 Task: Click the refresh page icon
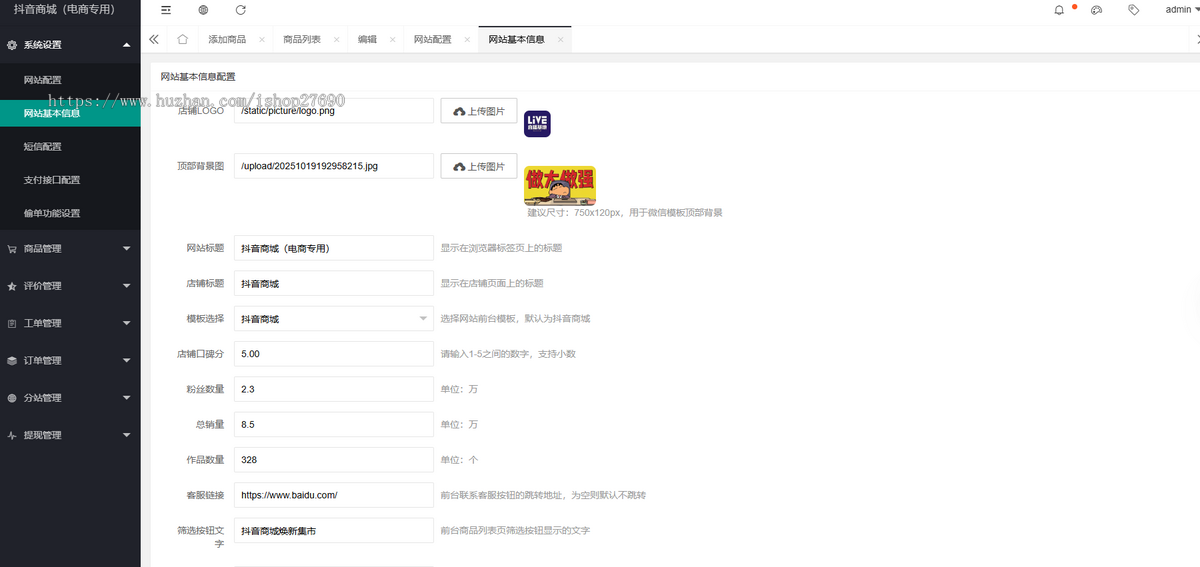click(x=240, y=10)
